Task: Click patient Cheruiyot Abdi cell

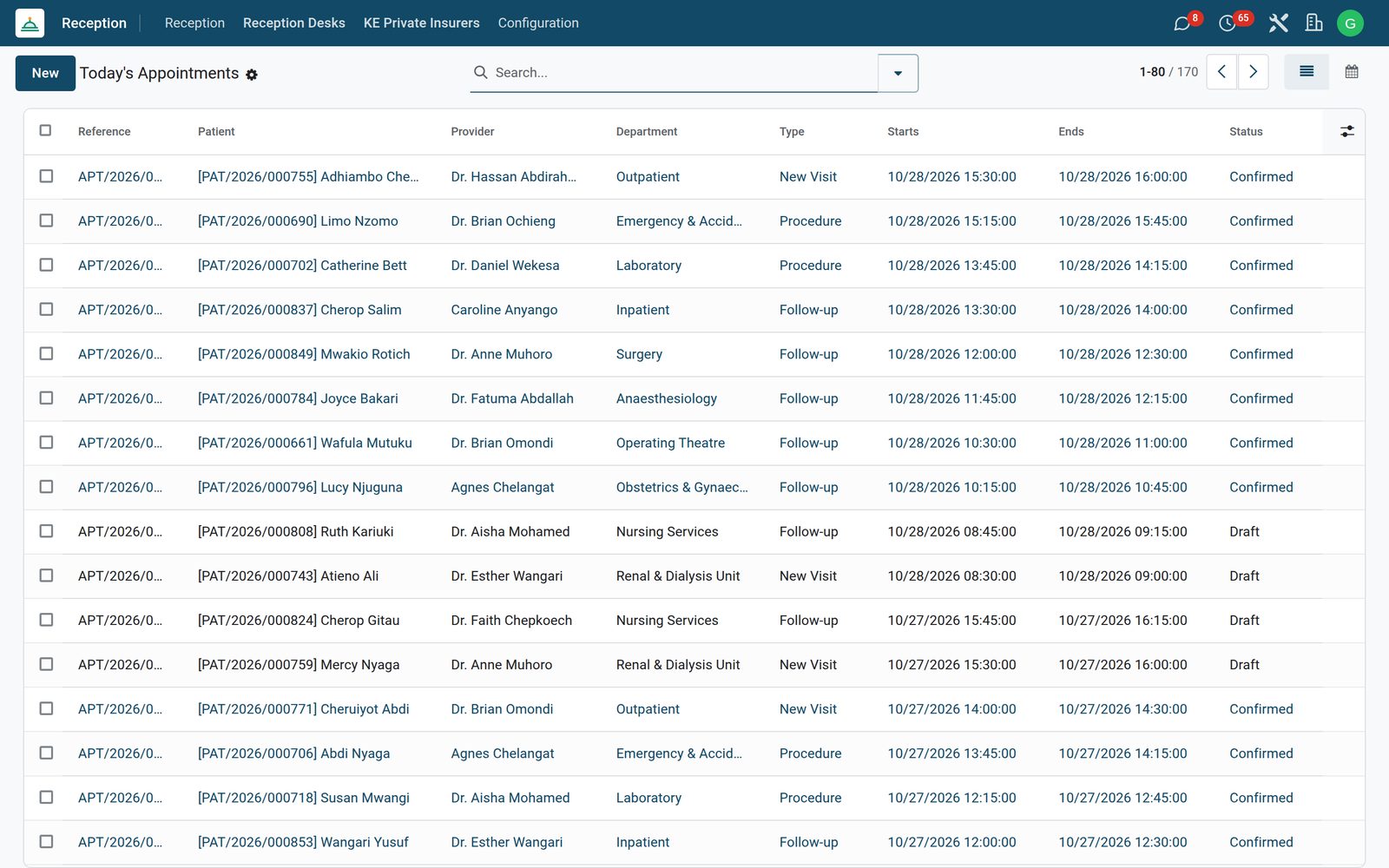Action: click(304, 709)
